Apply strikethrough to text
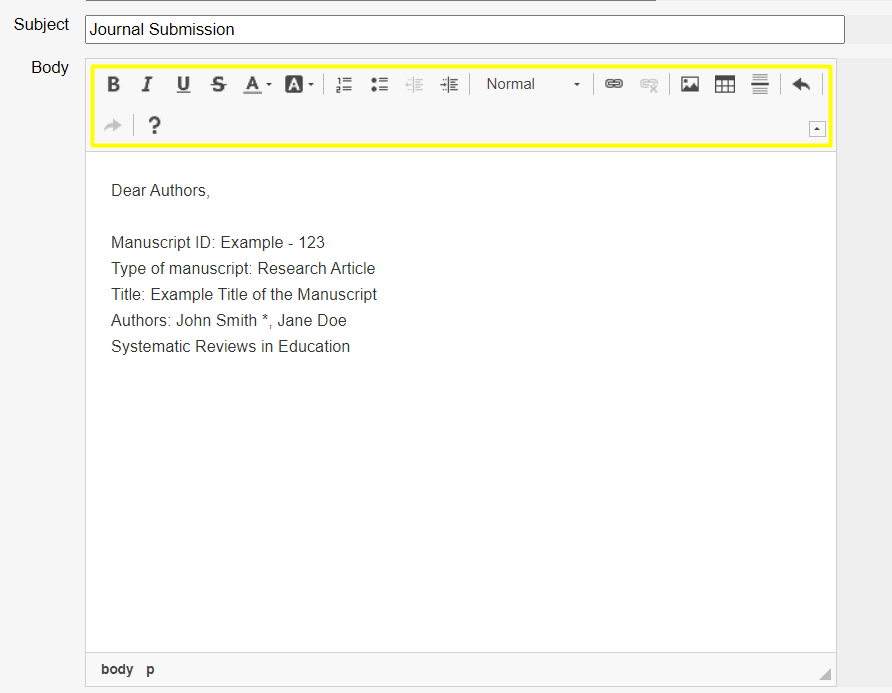Image resolution: width=892 pixels, height=693 pixels. [x=218, y=85]
